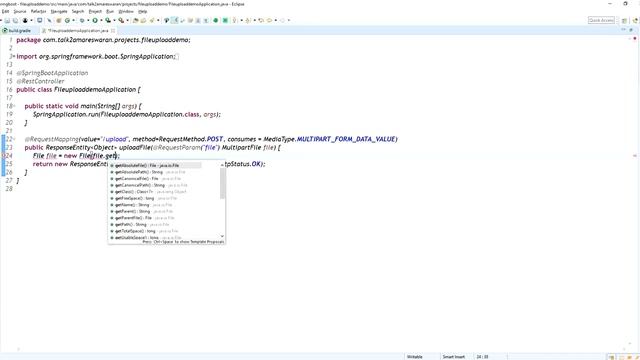Click in the Quick Access field

(601, 20)
